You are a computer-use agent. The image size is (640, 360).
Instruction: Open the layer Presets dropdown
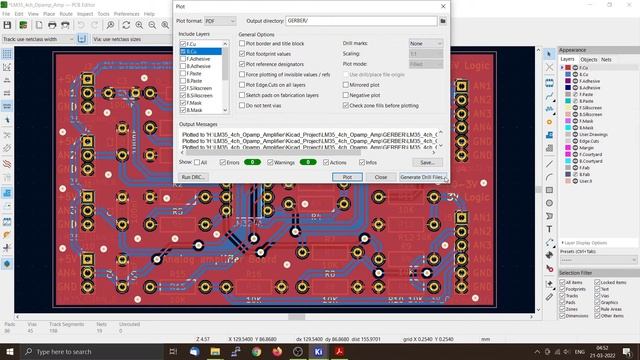[598, 260]
